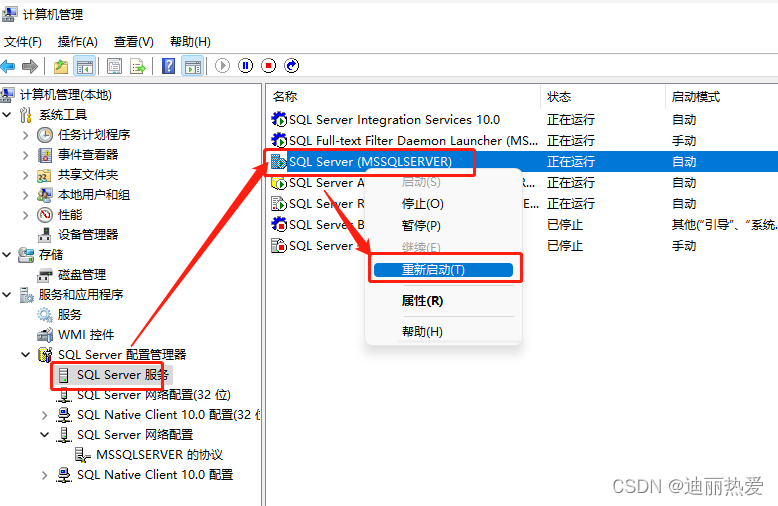778x506 pixels.
Task: Select the 磁盘管理 tree item
Action: [82, 275]
